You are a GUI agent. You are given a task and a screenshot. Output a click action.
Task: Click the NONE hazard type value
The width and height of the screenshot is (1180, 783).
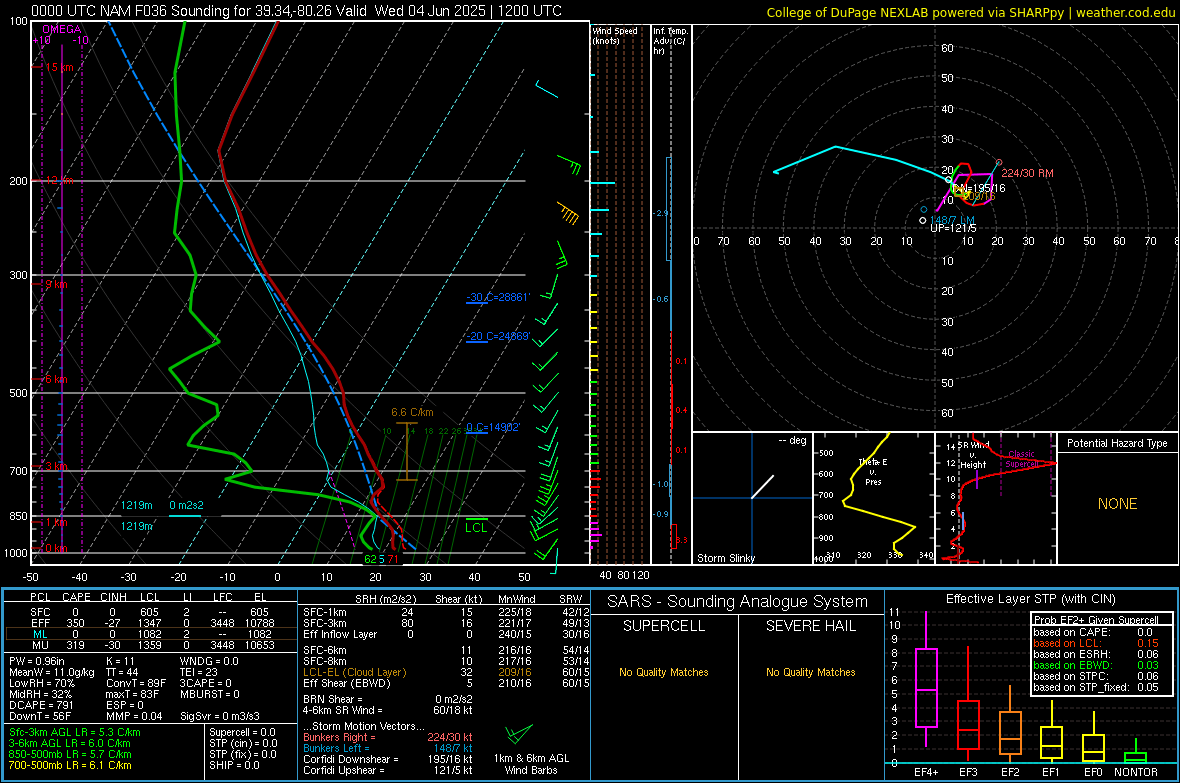pos(1117,504)
